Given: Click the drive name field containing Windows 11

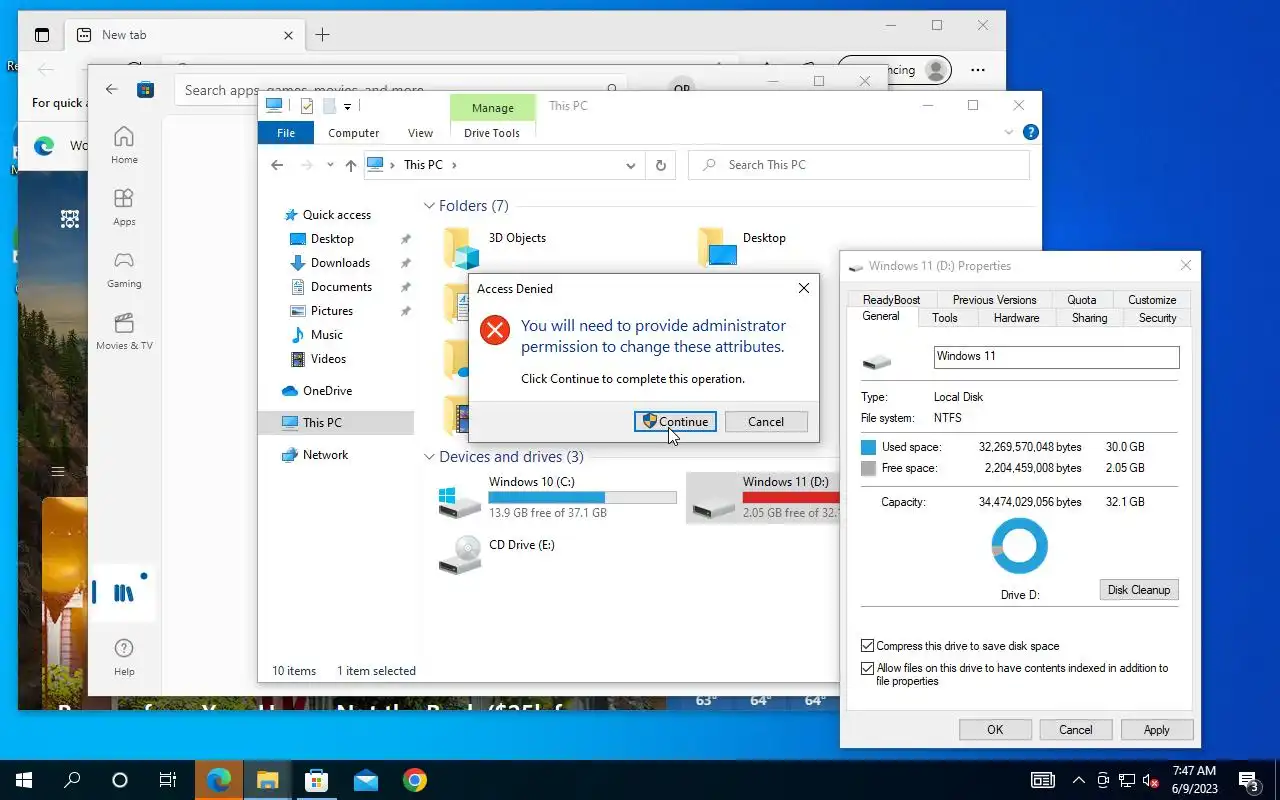Looking at the screenshot, I should point(1056,357).
